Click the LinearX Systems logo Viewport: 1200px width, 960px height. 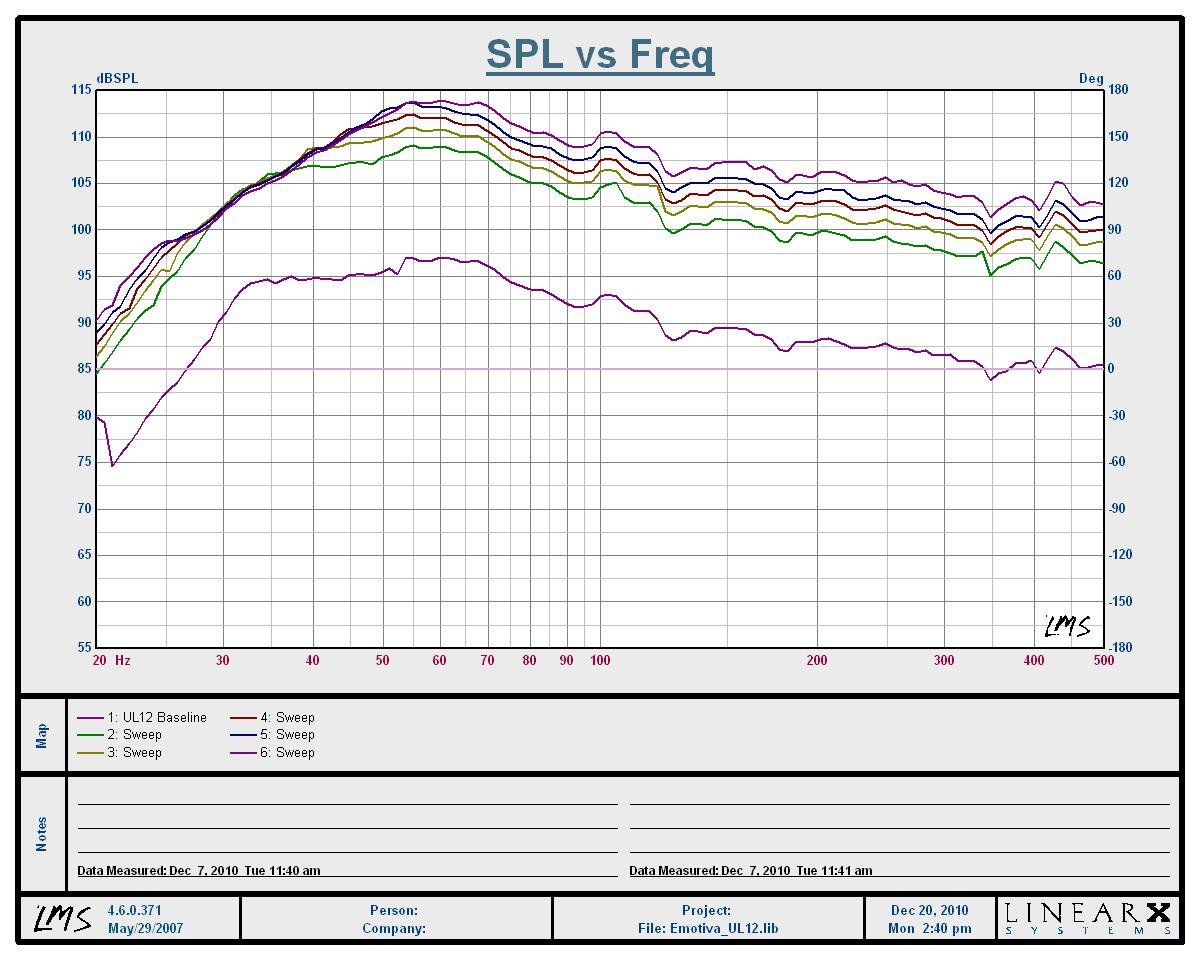click(x=1087, y=918)
